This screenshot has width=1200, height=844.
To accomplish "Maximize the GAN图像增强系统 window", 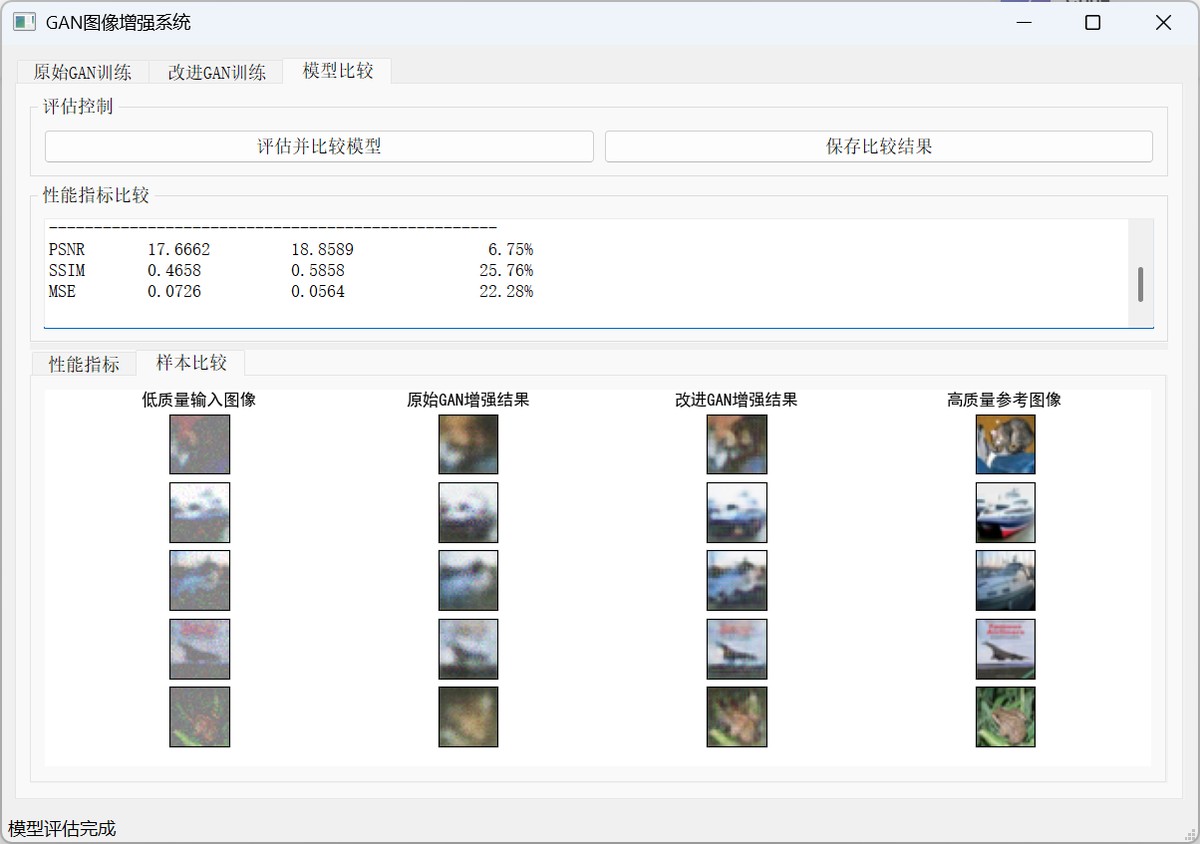I will 1093,22.
